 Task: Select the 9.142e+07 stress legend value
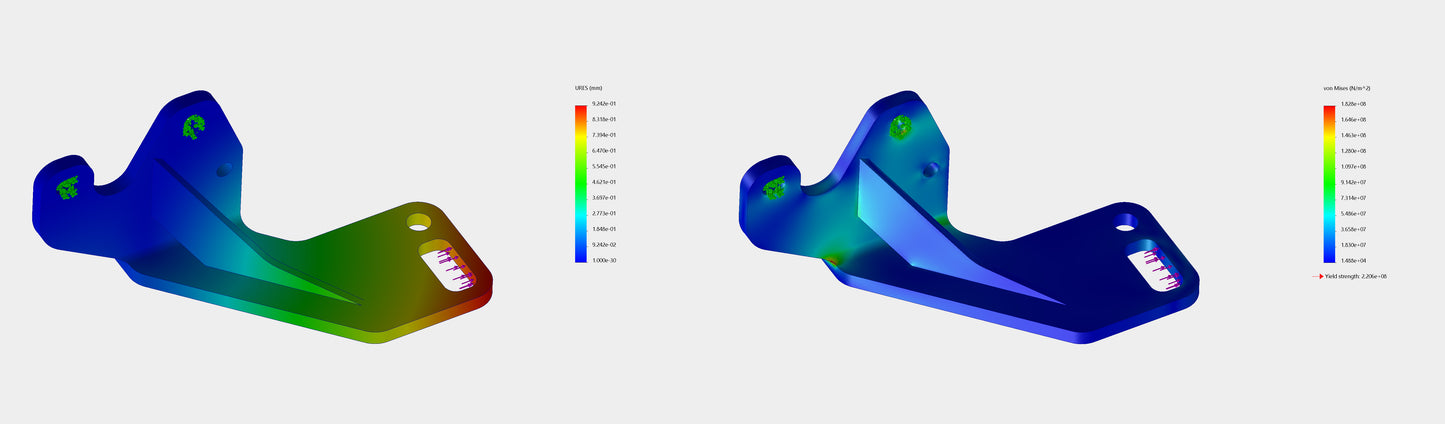(x=1353, y=182)
